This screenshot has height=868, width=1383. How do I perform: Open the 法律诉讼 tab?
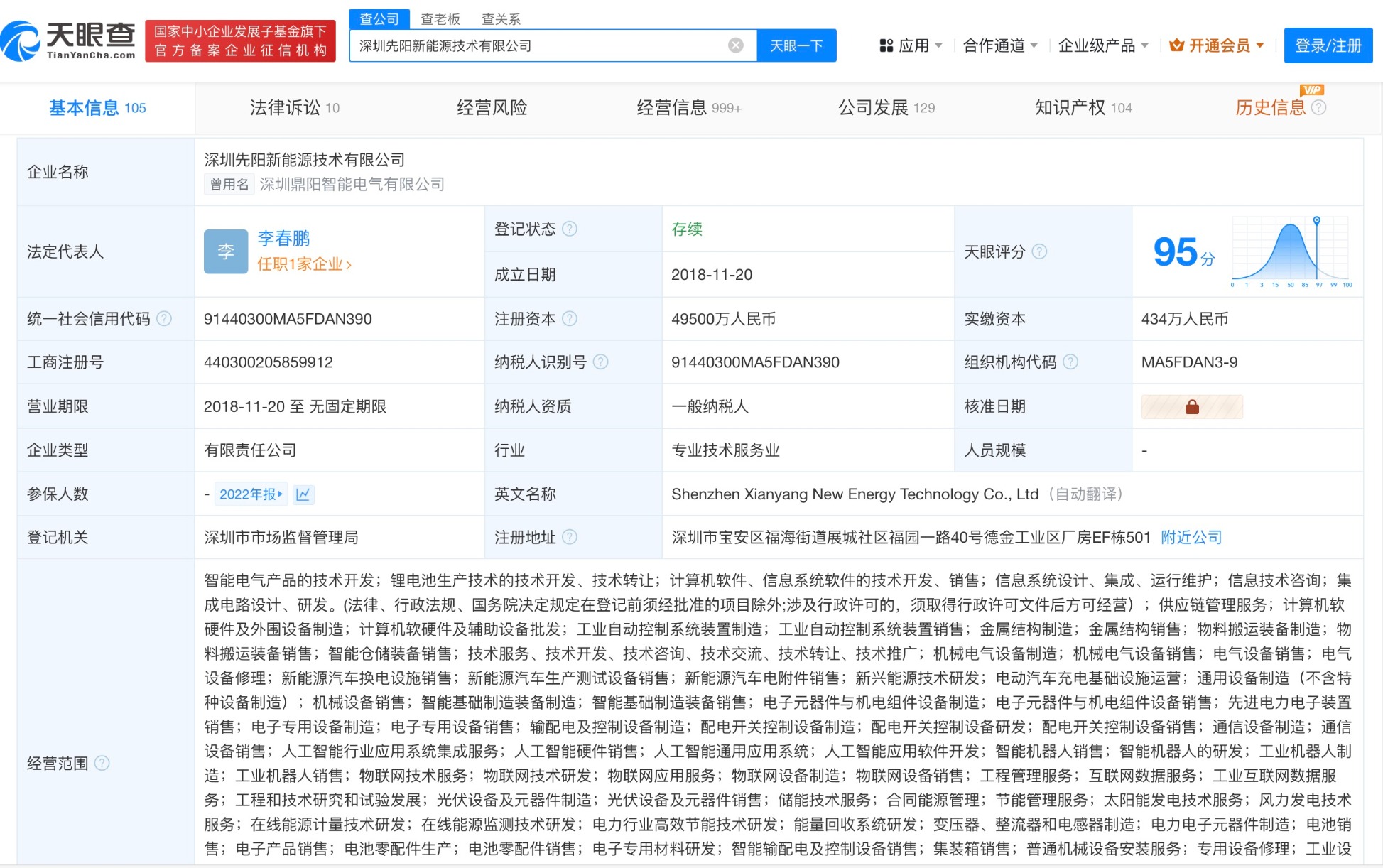[x=295, y=108]
